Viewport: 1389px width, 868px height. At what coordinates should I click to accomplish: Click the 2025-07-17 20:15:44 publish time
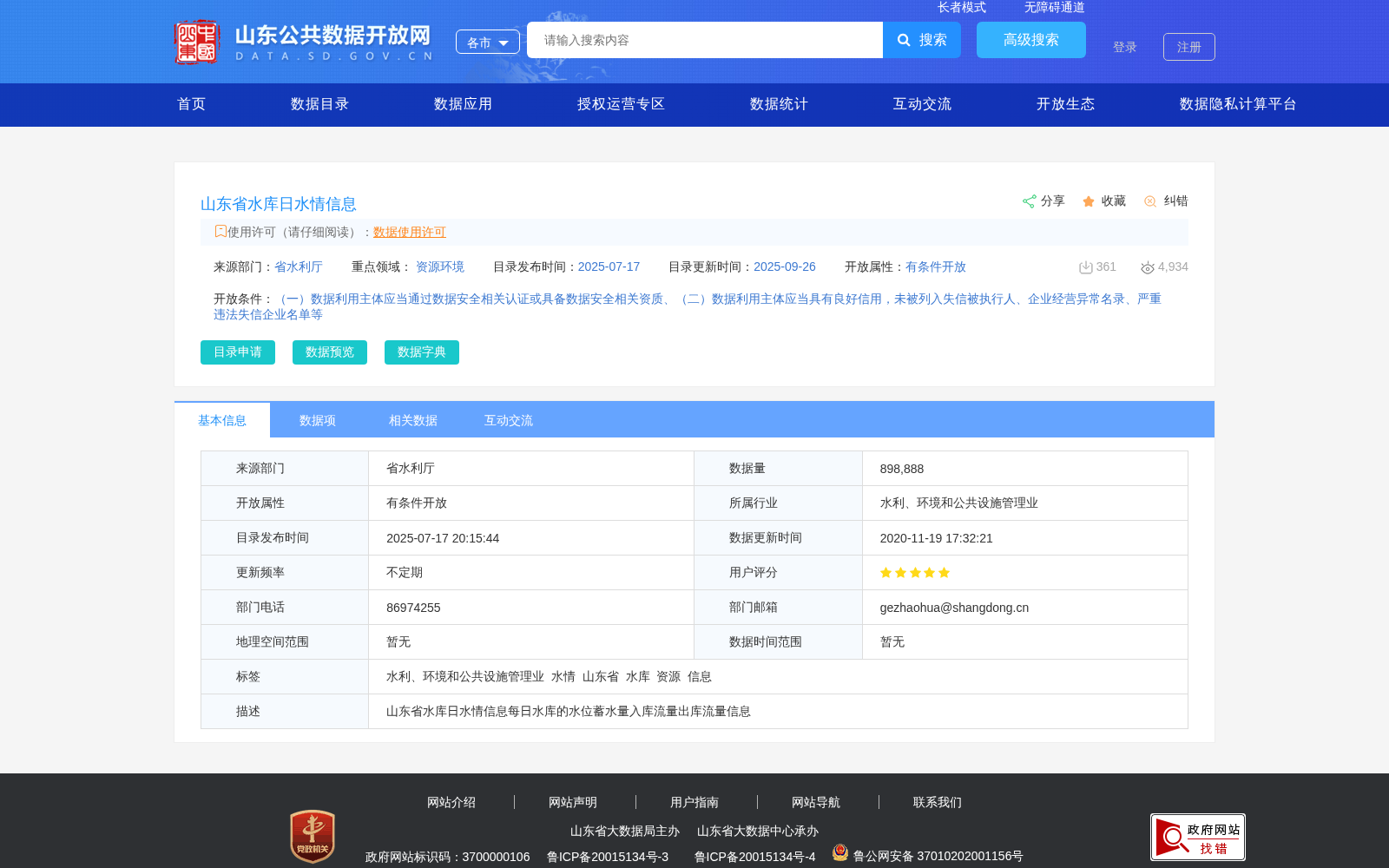tap(443, 538)
